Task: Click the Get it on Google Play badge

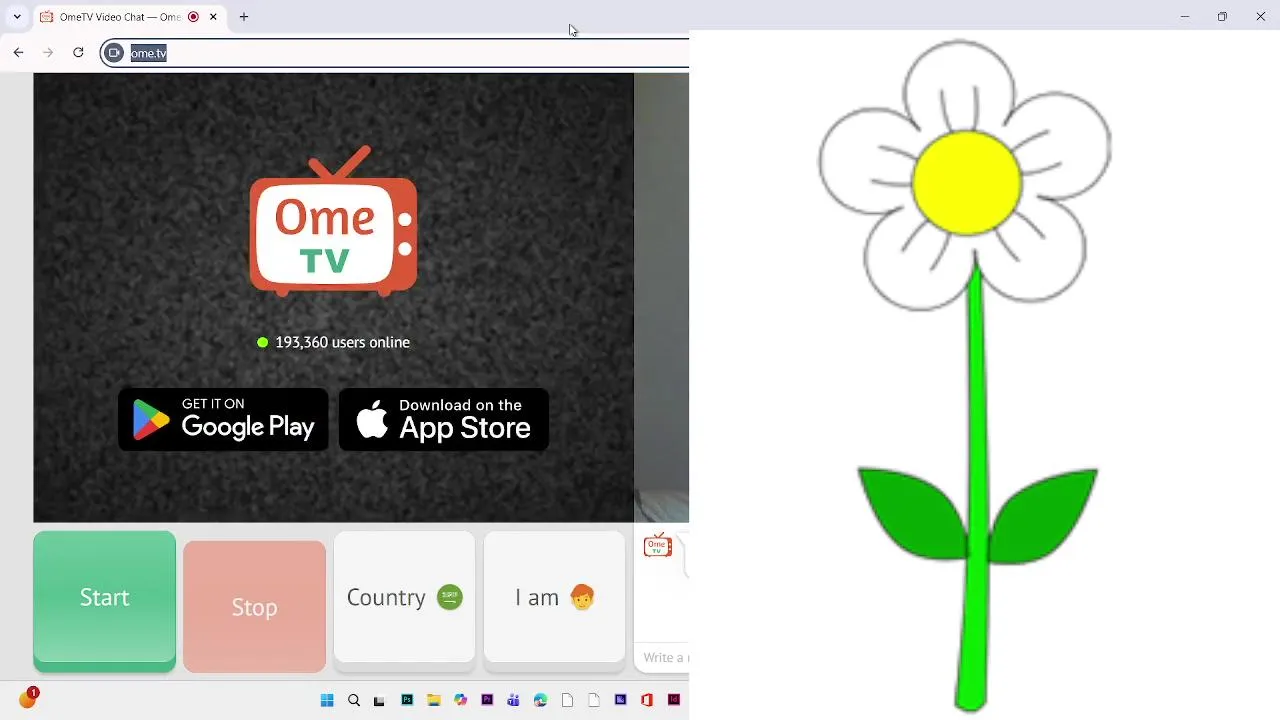Action: pos(223,419)
